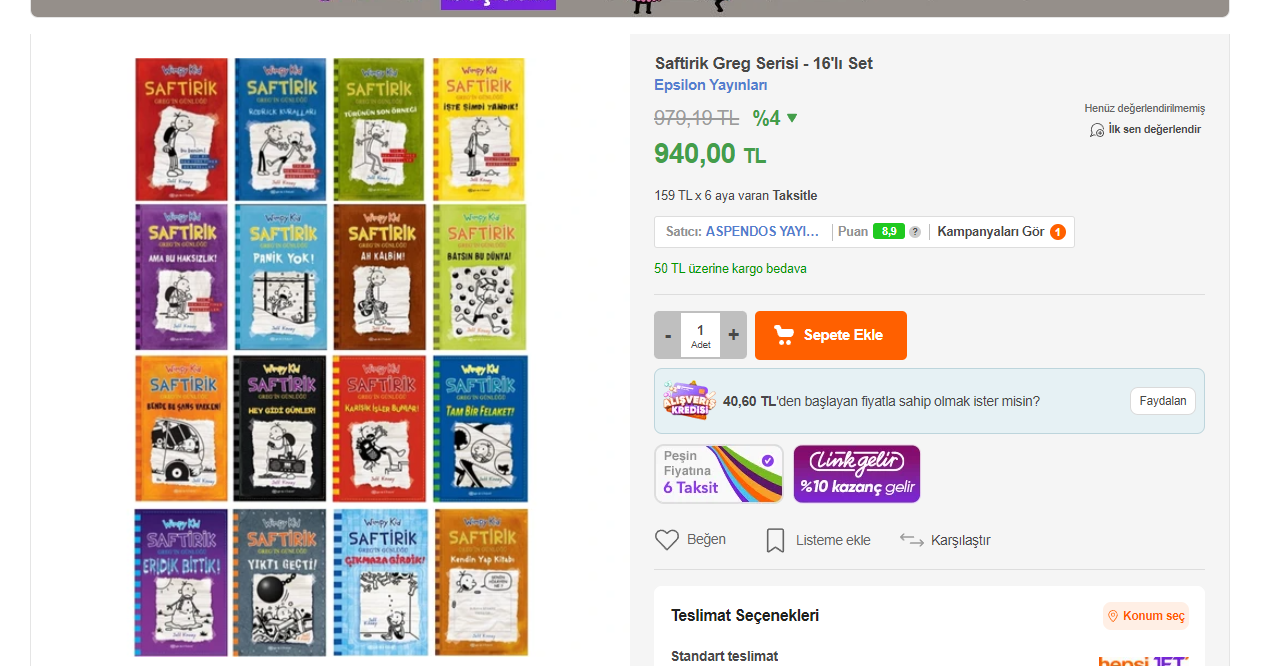1269x666 pixels.
Task: Click the question mark next to Puan
Action: 914,232
